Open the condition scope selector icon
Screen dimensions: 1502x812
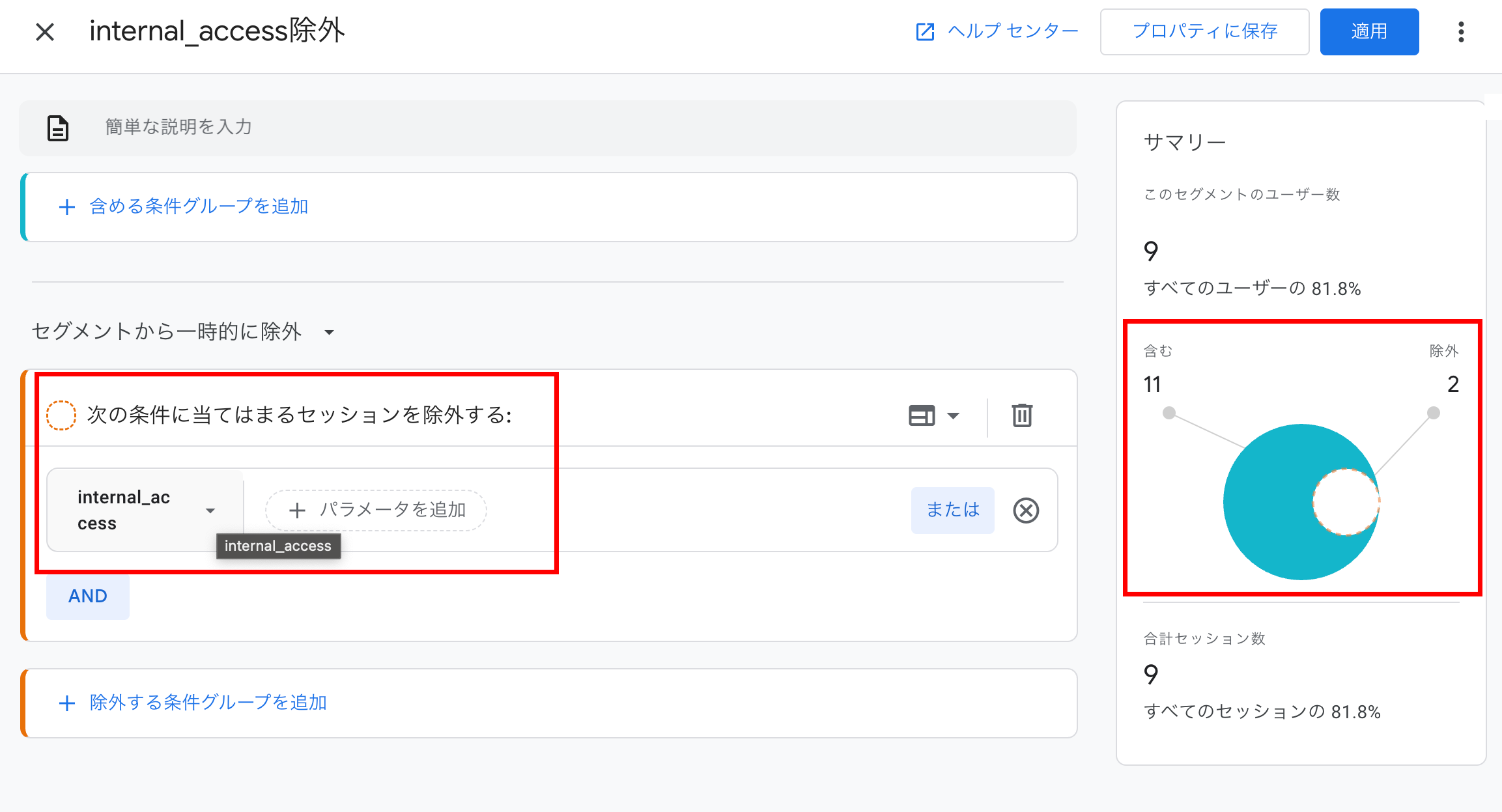(x=921, y=415)
